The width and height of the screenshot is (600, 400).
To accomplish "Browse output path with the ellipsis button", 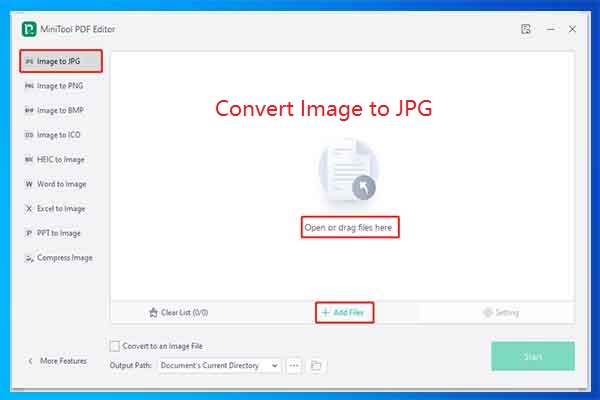I will (294, 366).
